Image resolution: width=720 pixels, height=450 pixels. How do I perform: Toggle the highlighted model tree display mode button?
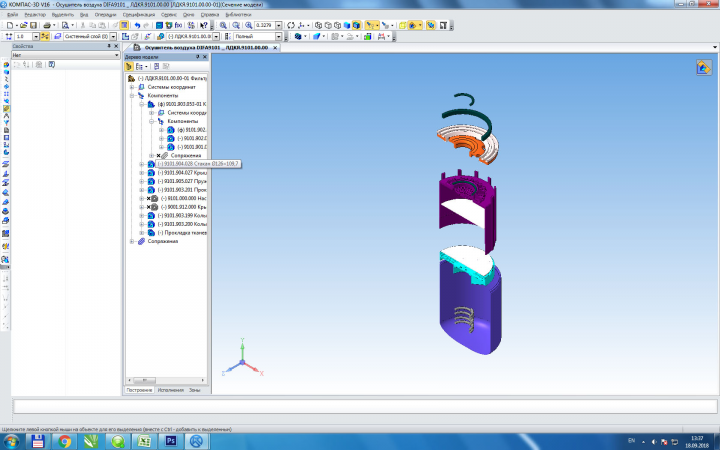pyautogui.click(x=129, y=67)
